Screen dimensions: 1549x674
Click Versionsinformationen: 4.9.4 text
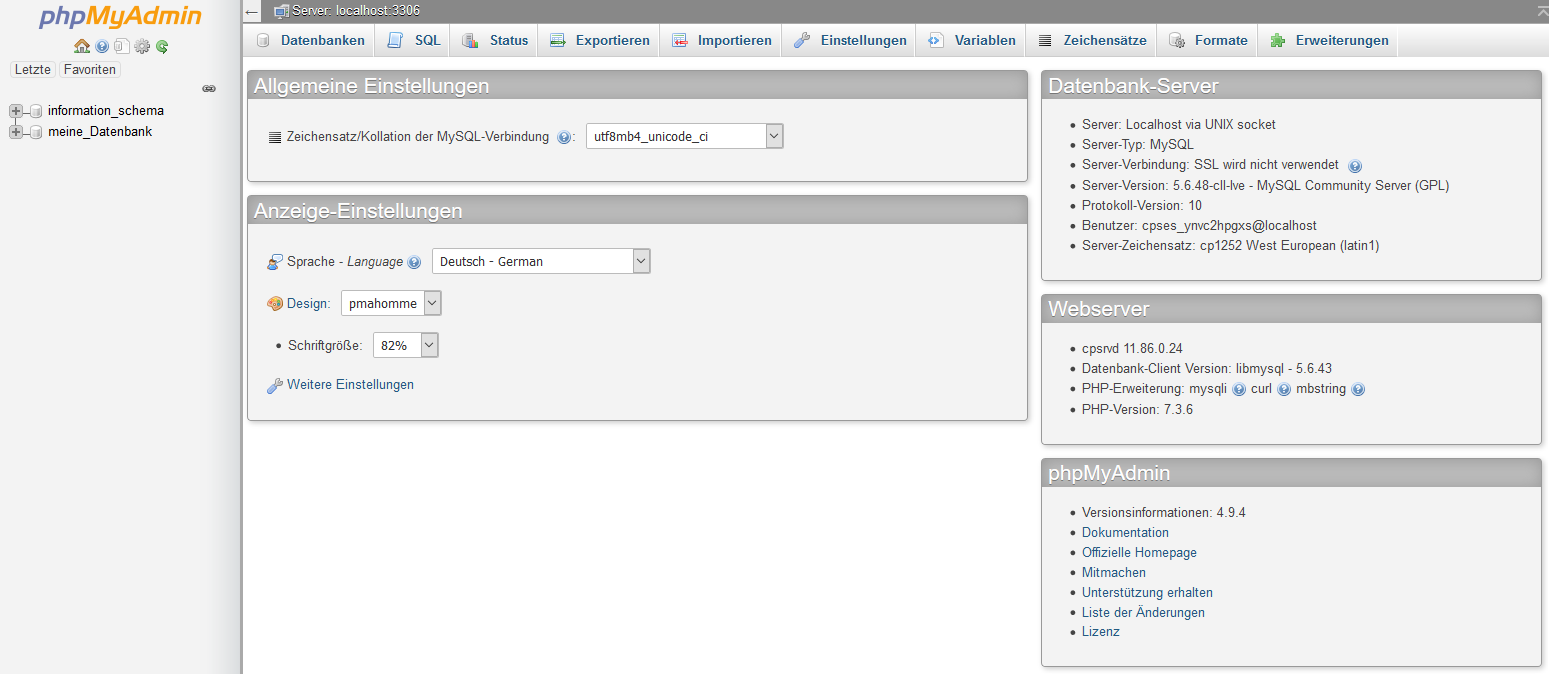pyautogui.click(x=1164, y=513)
